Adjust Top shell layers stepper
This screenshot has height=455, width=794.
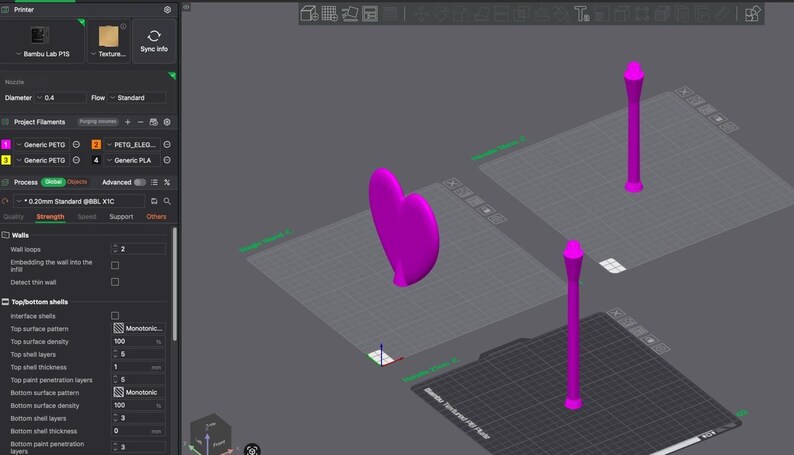click(115, 354)
